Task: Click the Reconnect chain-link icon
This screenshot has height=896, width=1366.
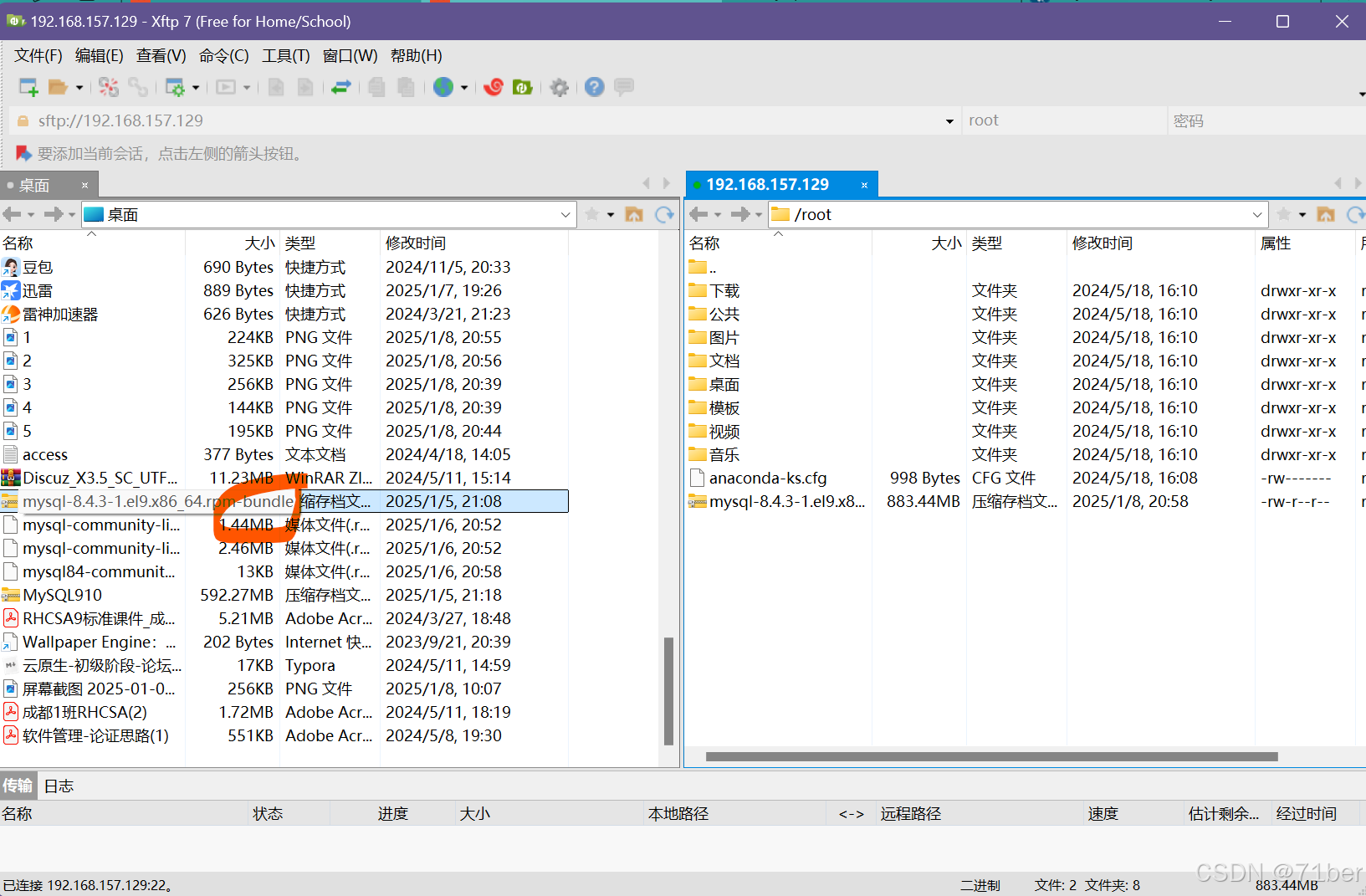Action: coord(138,87)
